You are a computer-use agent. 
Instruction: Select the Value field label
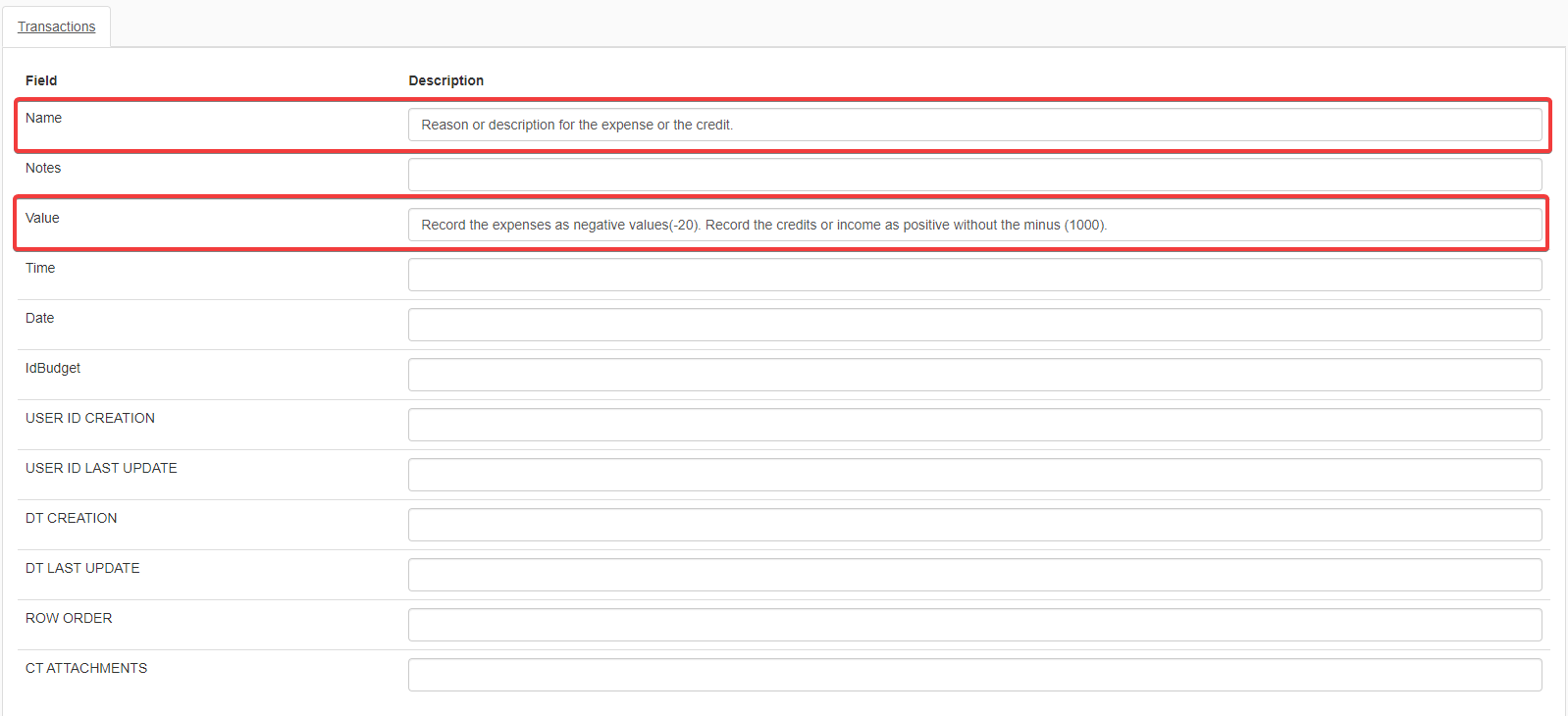pyautogui.click(x=42, y=218)
